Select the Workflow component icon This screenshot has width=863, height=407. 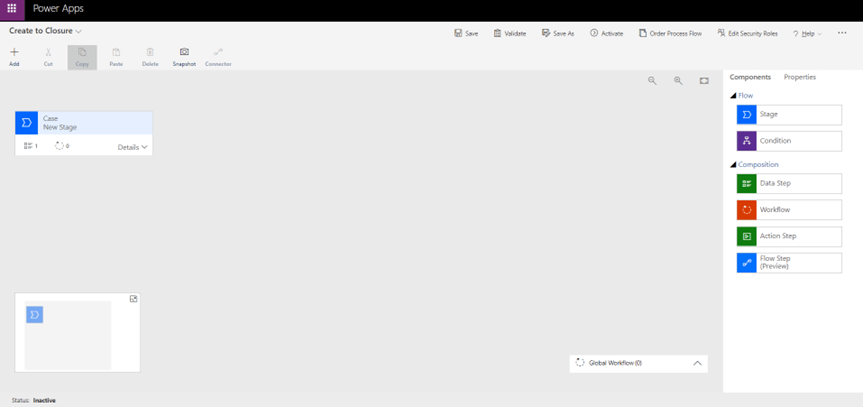tap(747, 210)
